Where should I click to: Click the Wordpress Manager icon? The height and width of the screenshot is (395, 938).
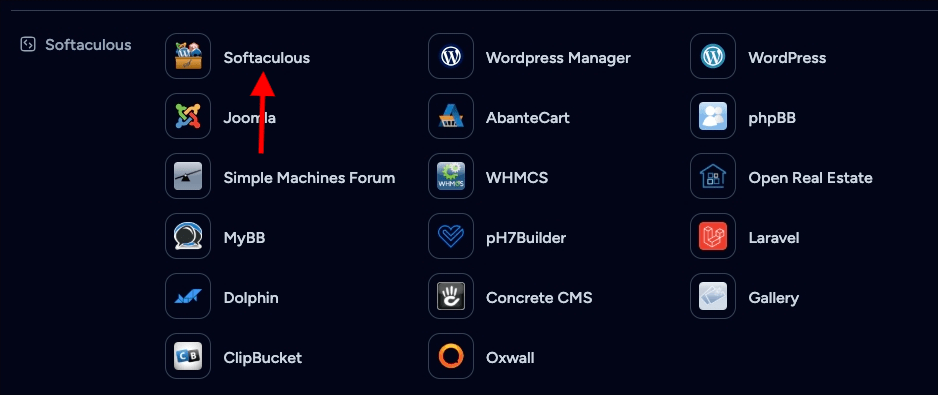[x=450, y=56]
